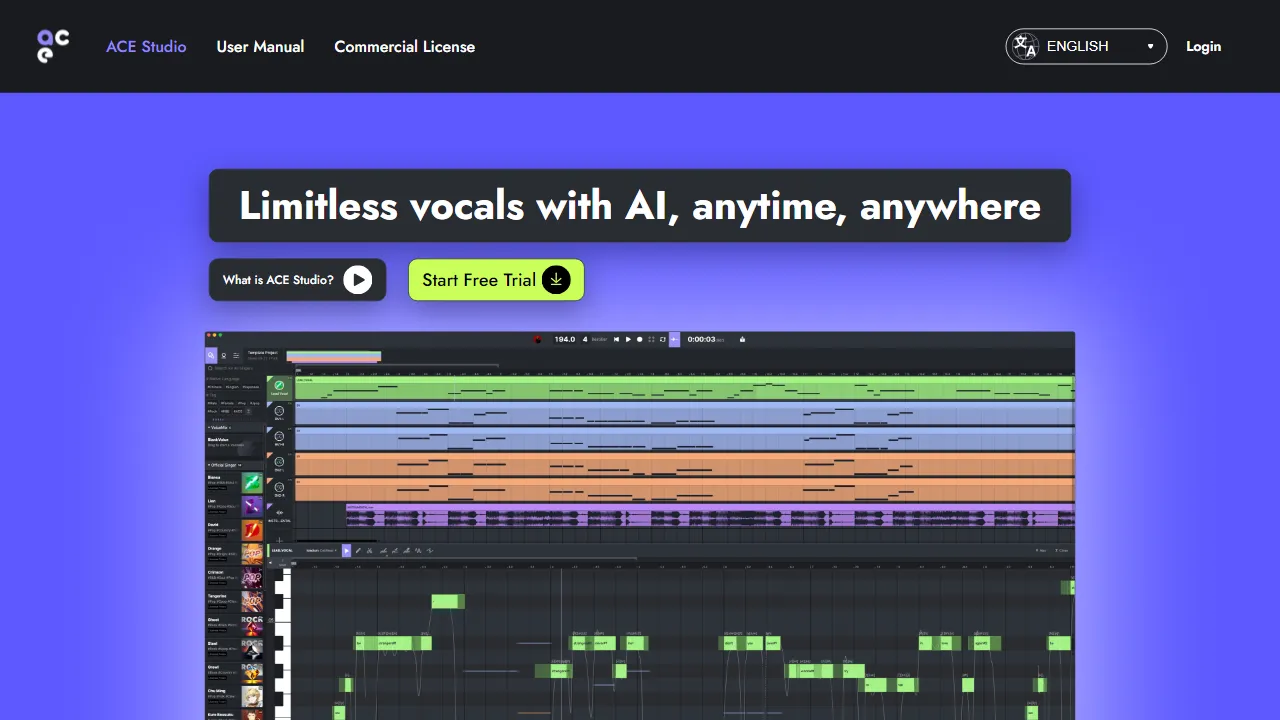Click the What is ACE Studio? button
The width and height of the screenshot is (1280, 720).
pos(297,280)
